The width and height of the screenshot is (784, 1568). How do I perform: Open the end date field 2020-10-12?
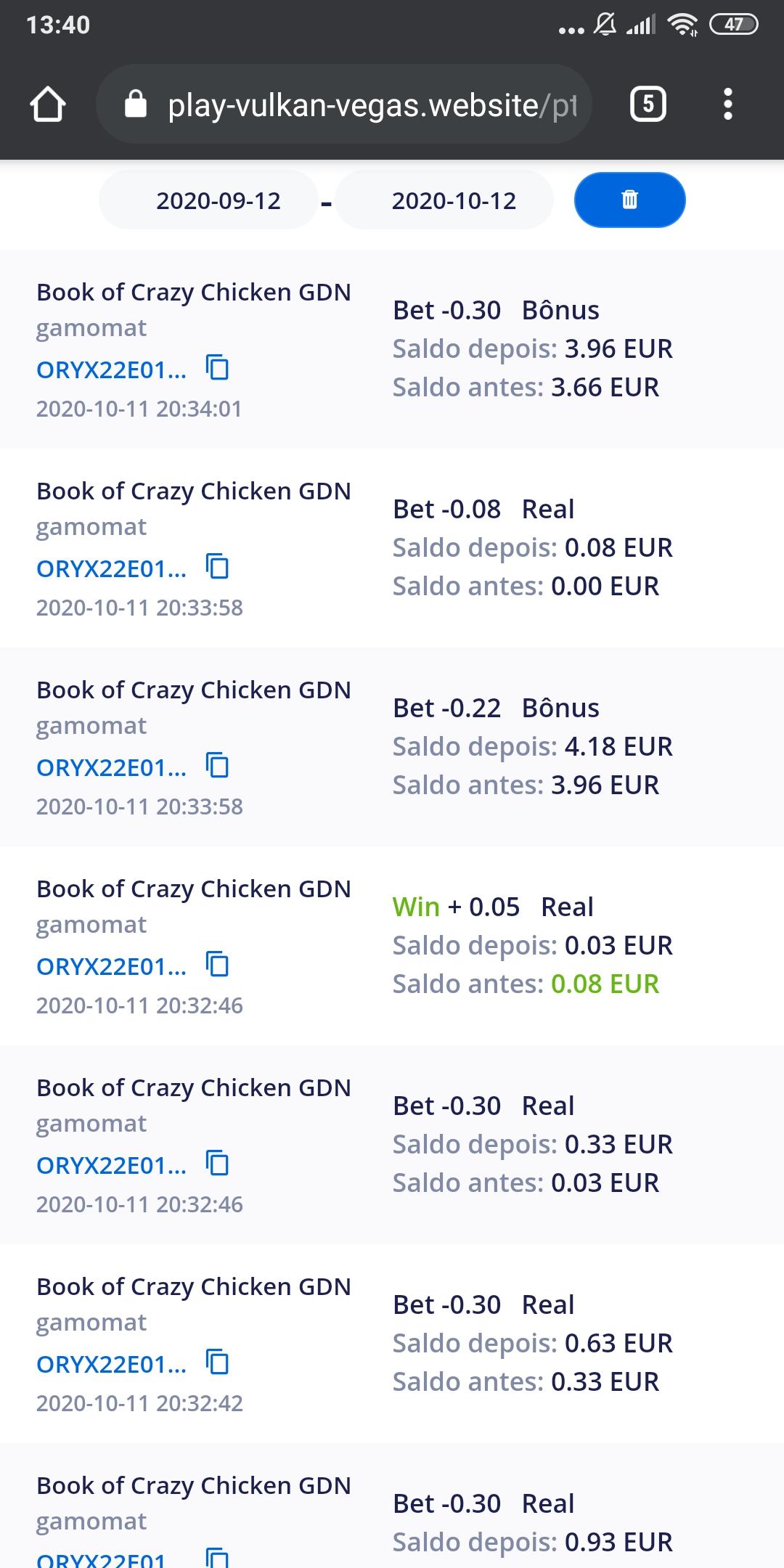pos(454,200)
